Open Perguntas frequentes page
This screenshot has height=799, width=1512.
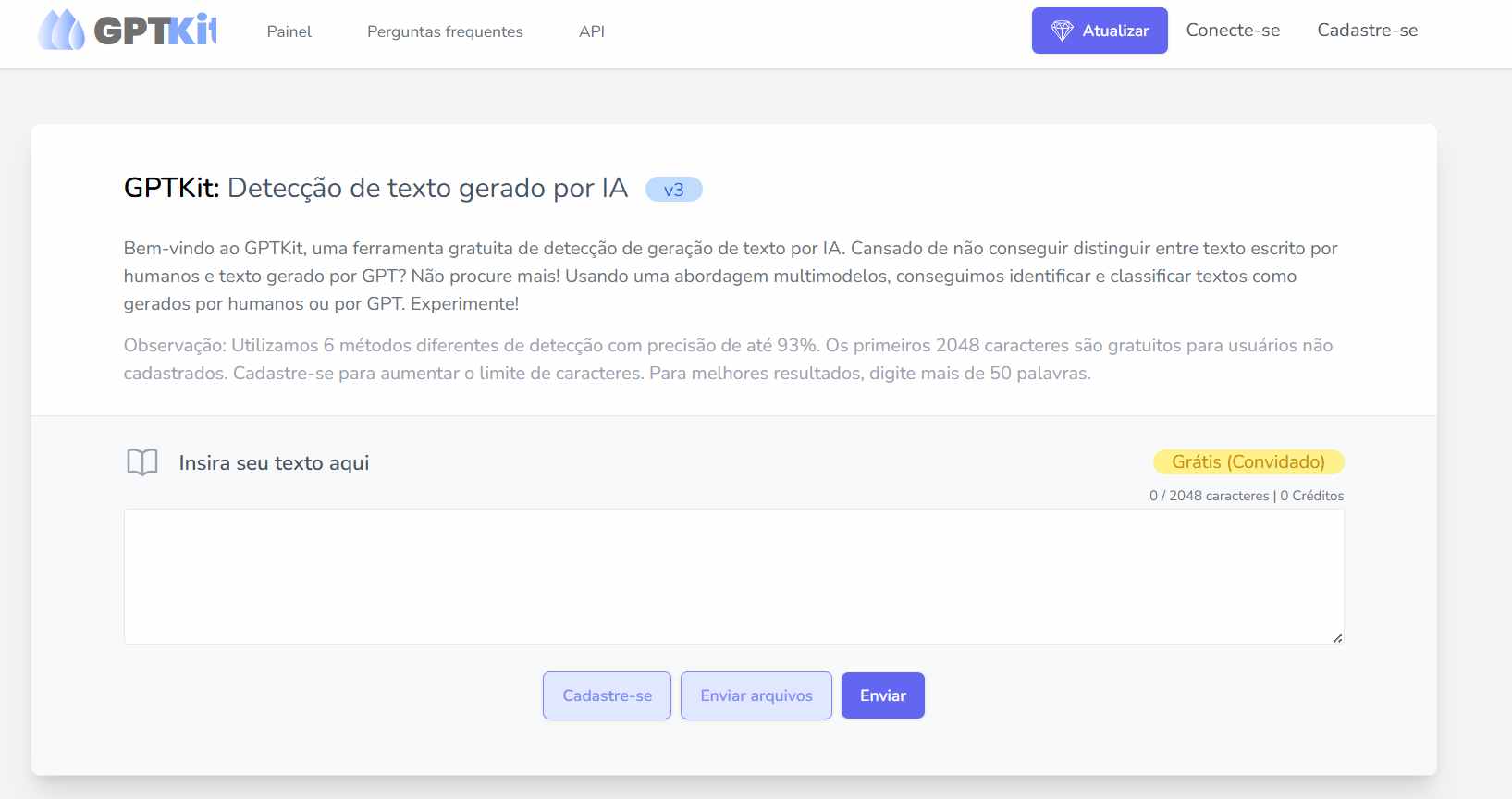445,31
